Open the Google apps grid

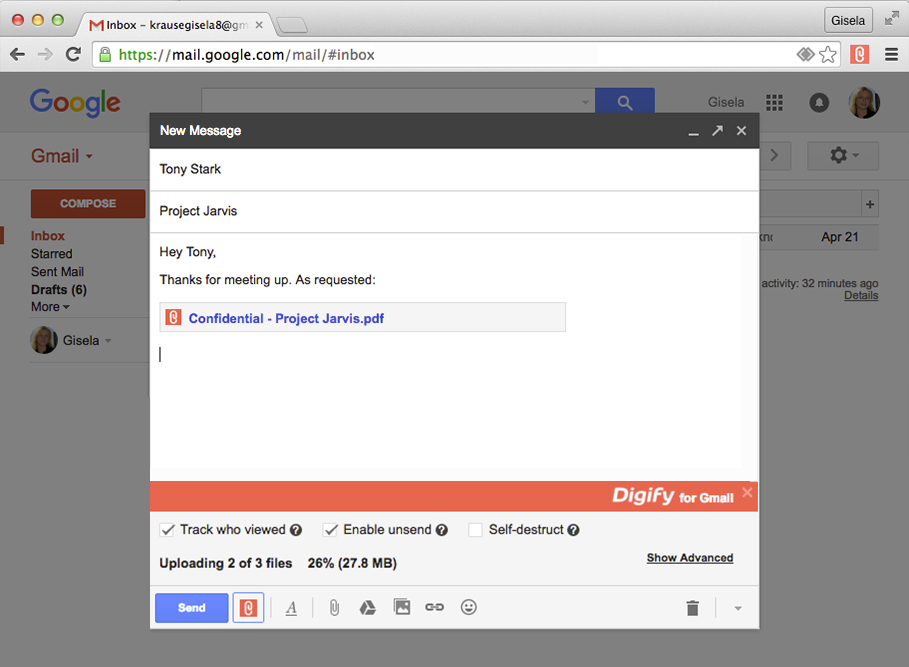(x=774, y=103)
